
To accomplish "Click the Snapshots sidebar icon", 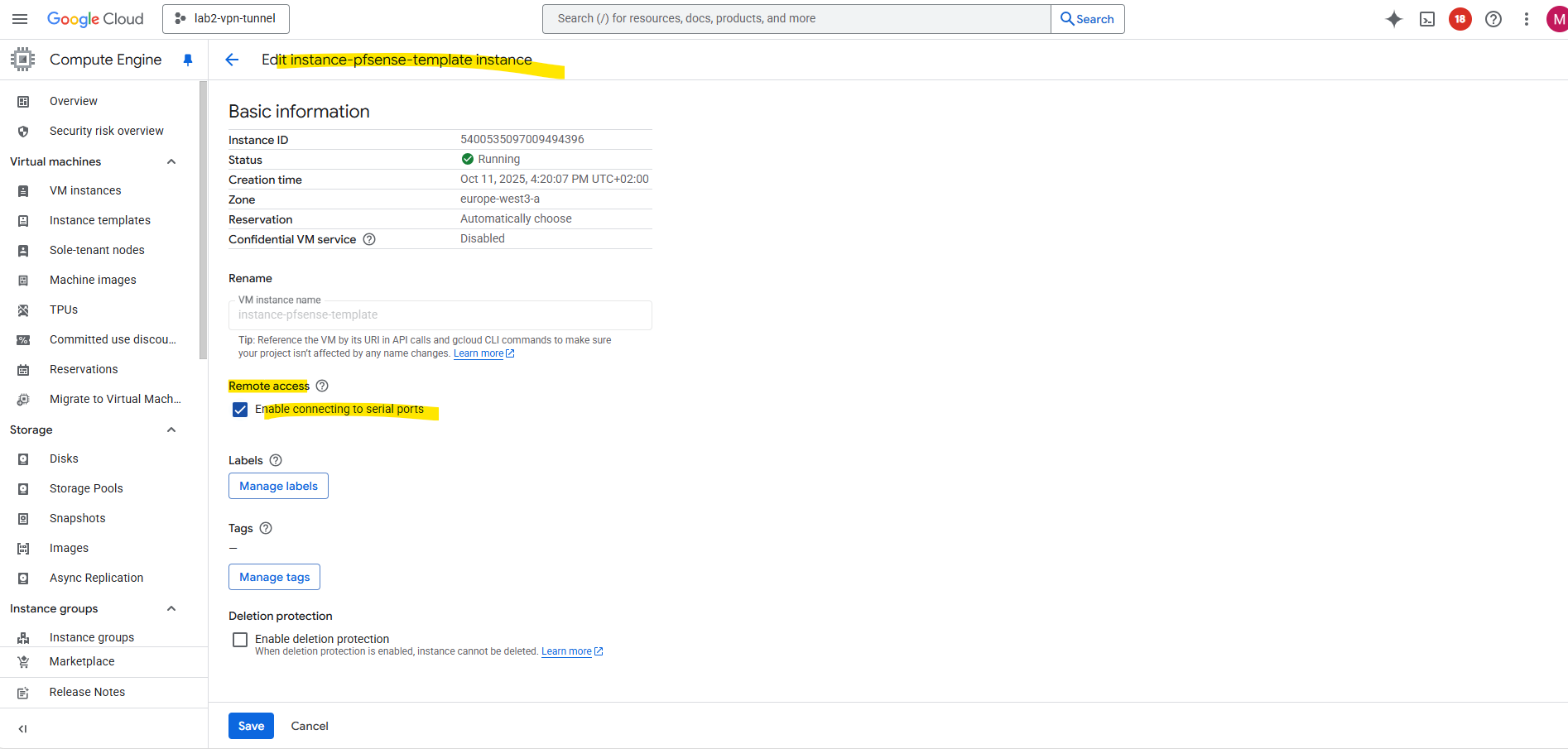I will 23,518.
